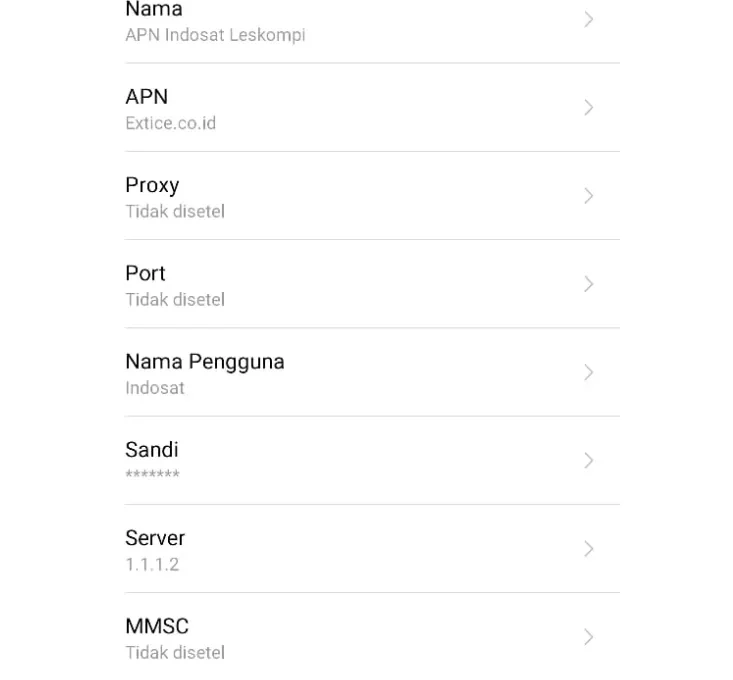Viewport: 733px width, 680px height.
Task: Edit the Sandi password entry
Action: pos(372,461)
